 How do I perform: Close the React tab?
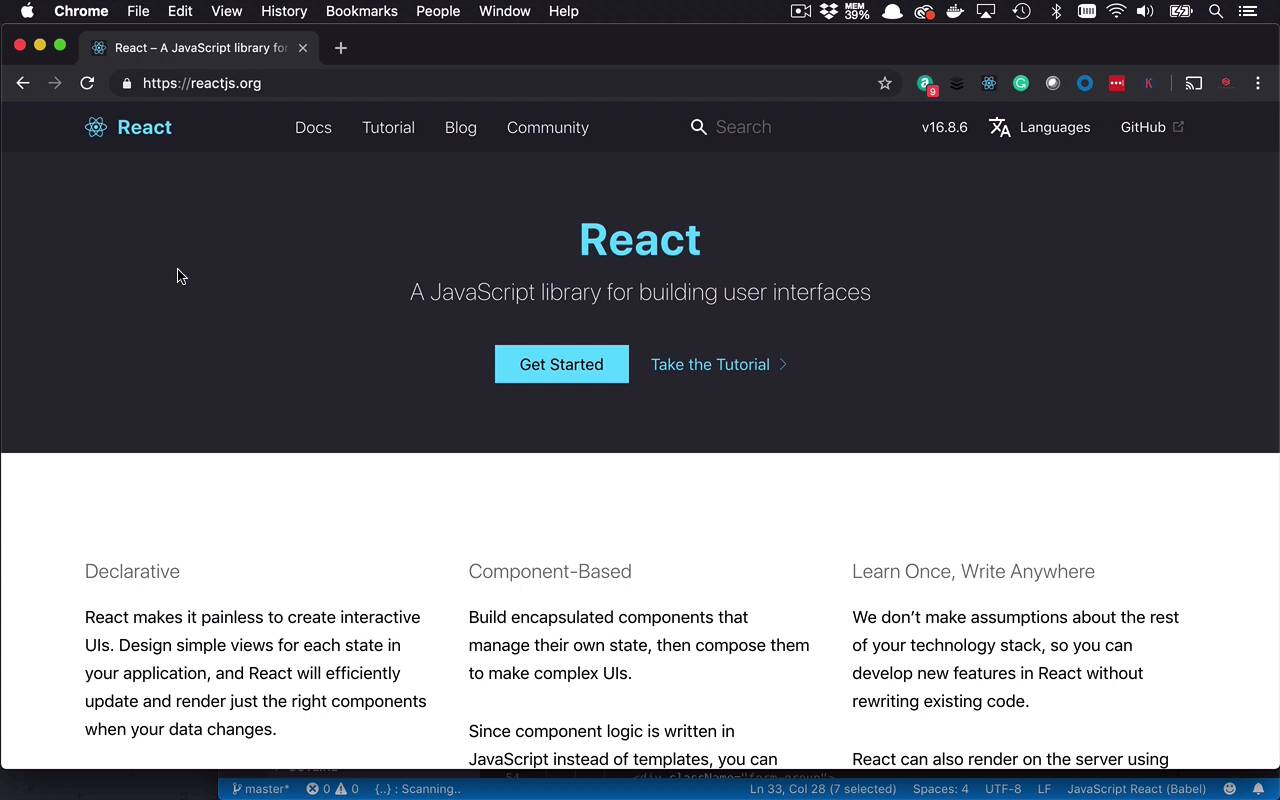pos(303,48)
